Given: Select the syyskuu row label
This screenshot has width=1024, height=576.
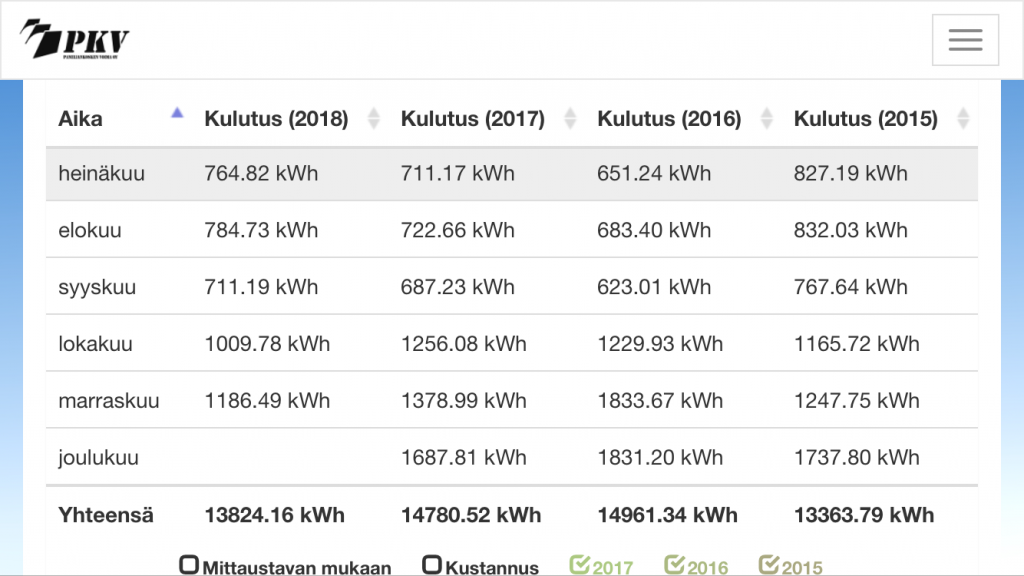Looking at the screenshot, I should 97,287.
